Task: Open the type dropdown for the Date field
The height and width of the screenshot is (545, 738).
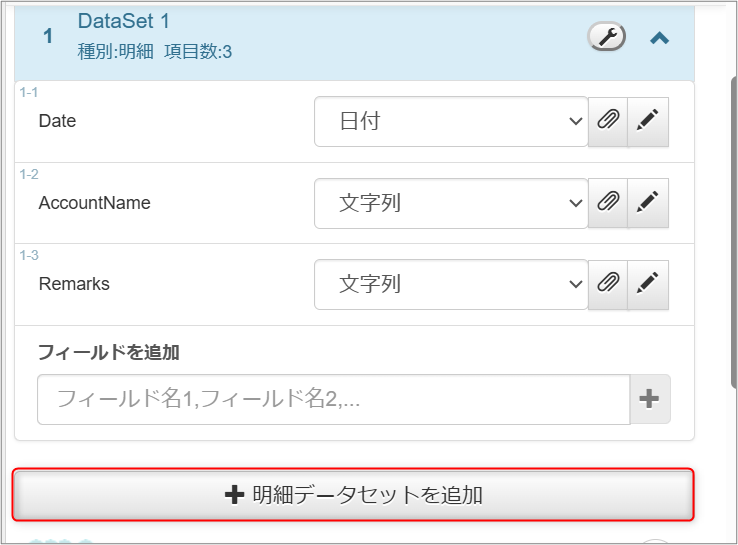Action: pyautogui.click(x=451, y=121)
